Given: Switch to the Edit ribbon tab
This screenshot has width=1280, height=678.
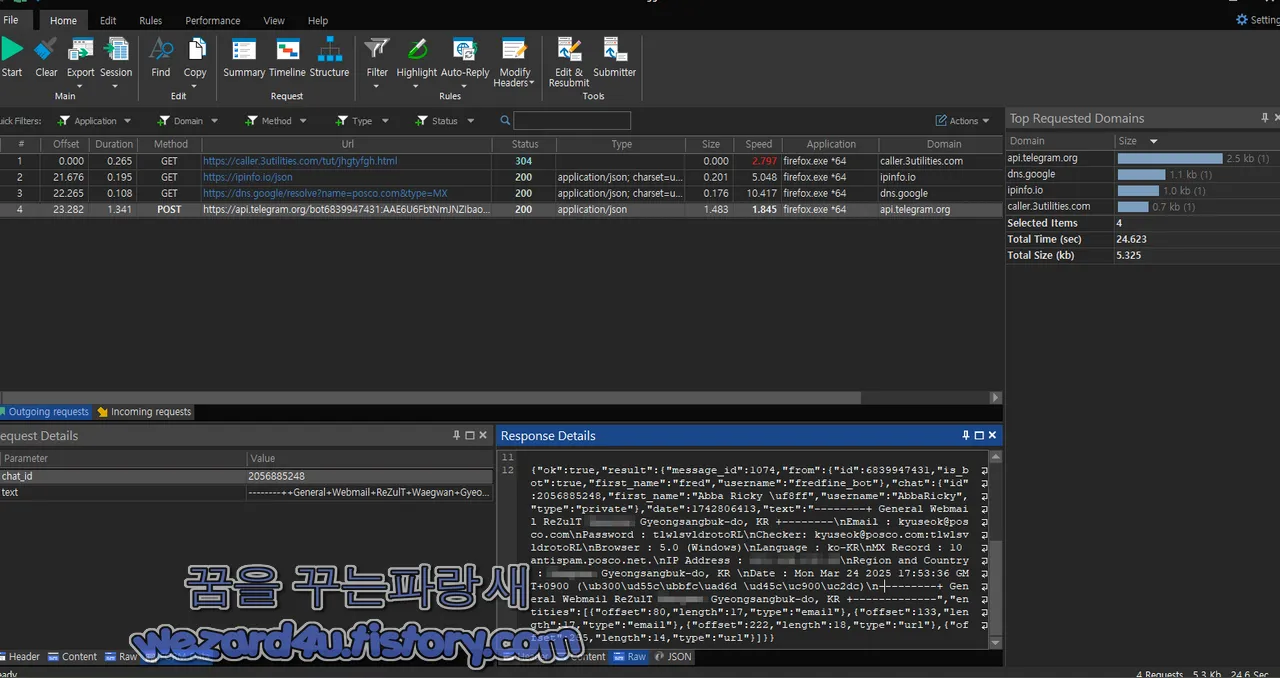Looking at the screenshot, I should coord(108,20).
